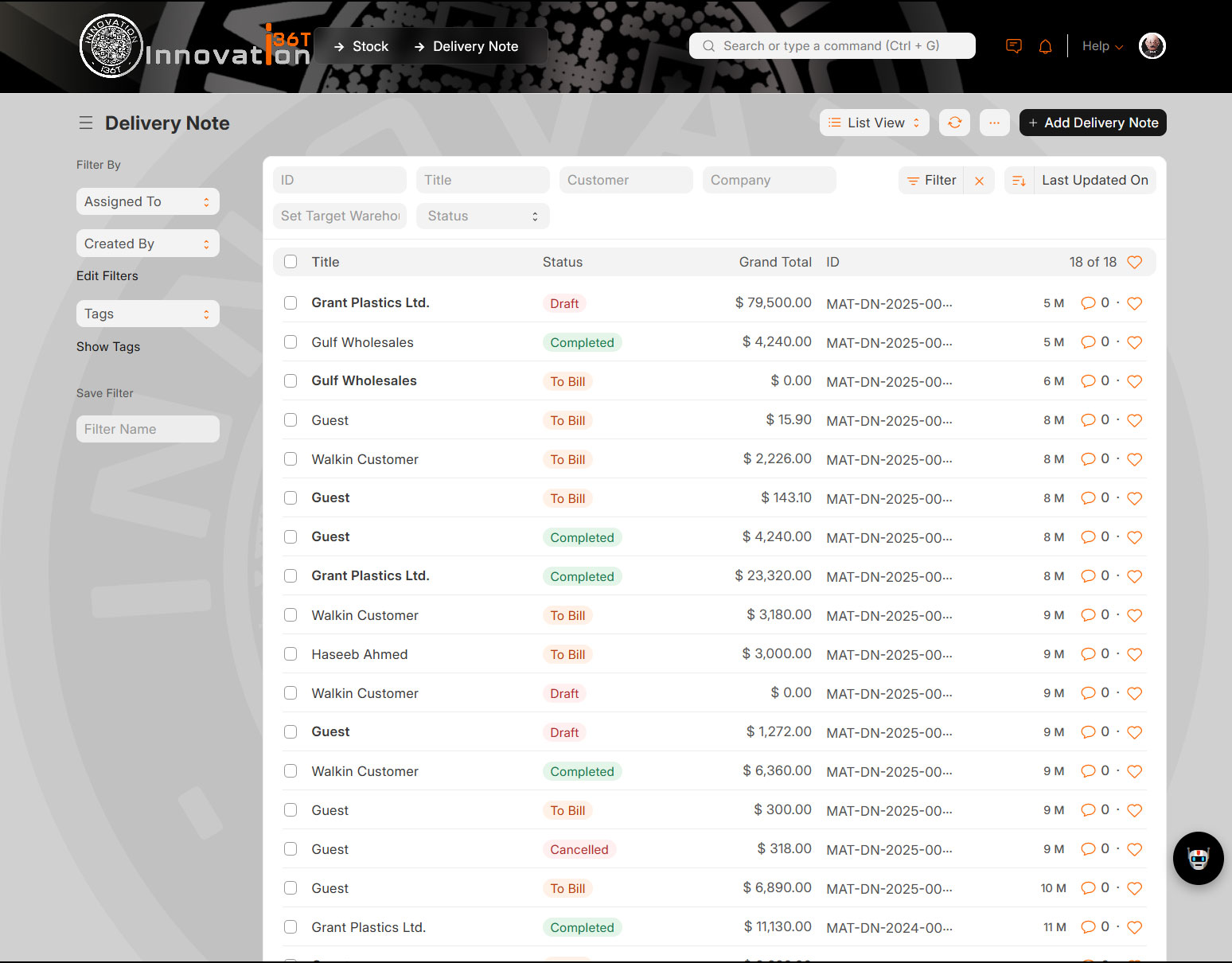Open the chatbot assistant floating icon
The height and width of the screenshot is (963, 1232).
1198,858
